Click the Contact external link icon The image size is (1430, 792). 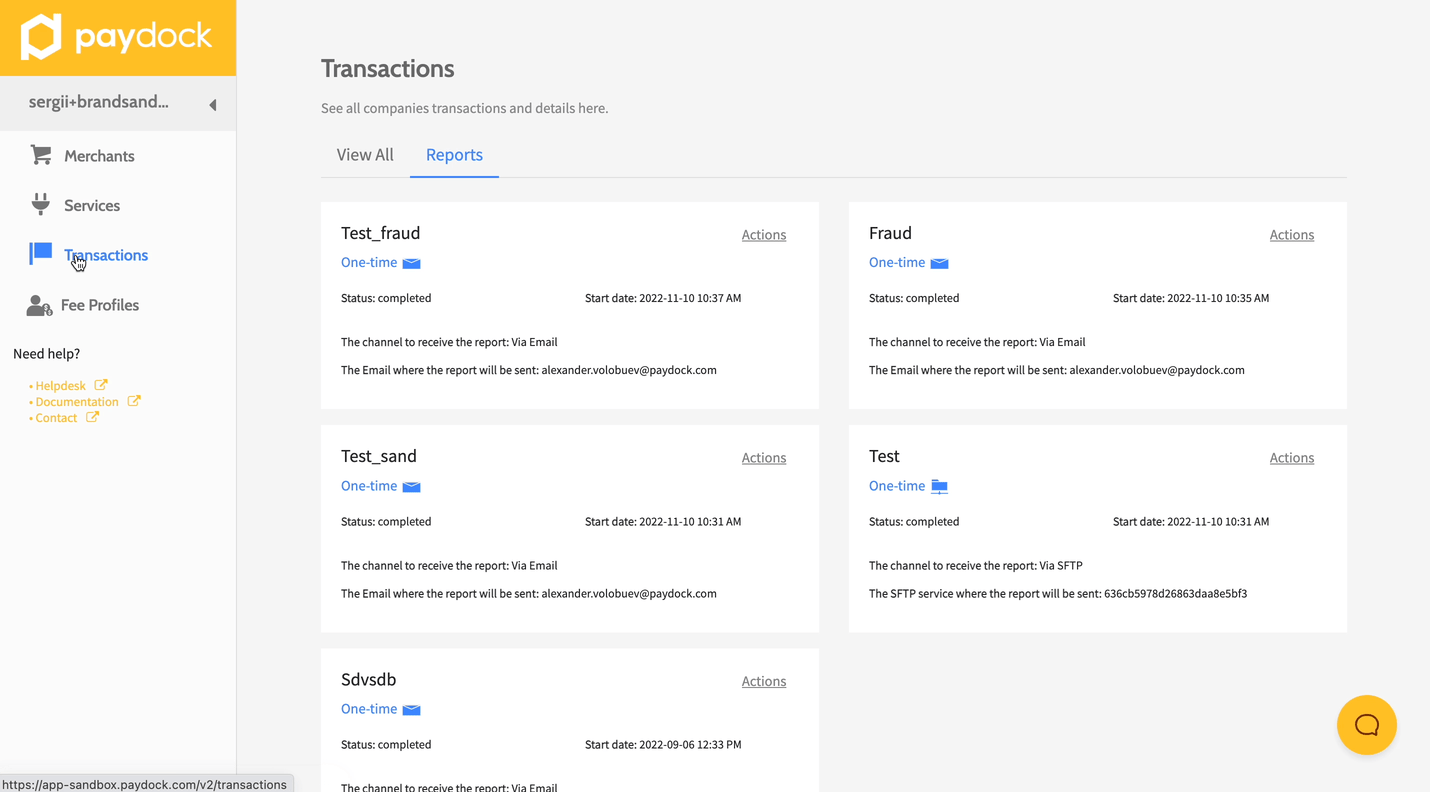(x=92, y=417)
